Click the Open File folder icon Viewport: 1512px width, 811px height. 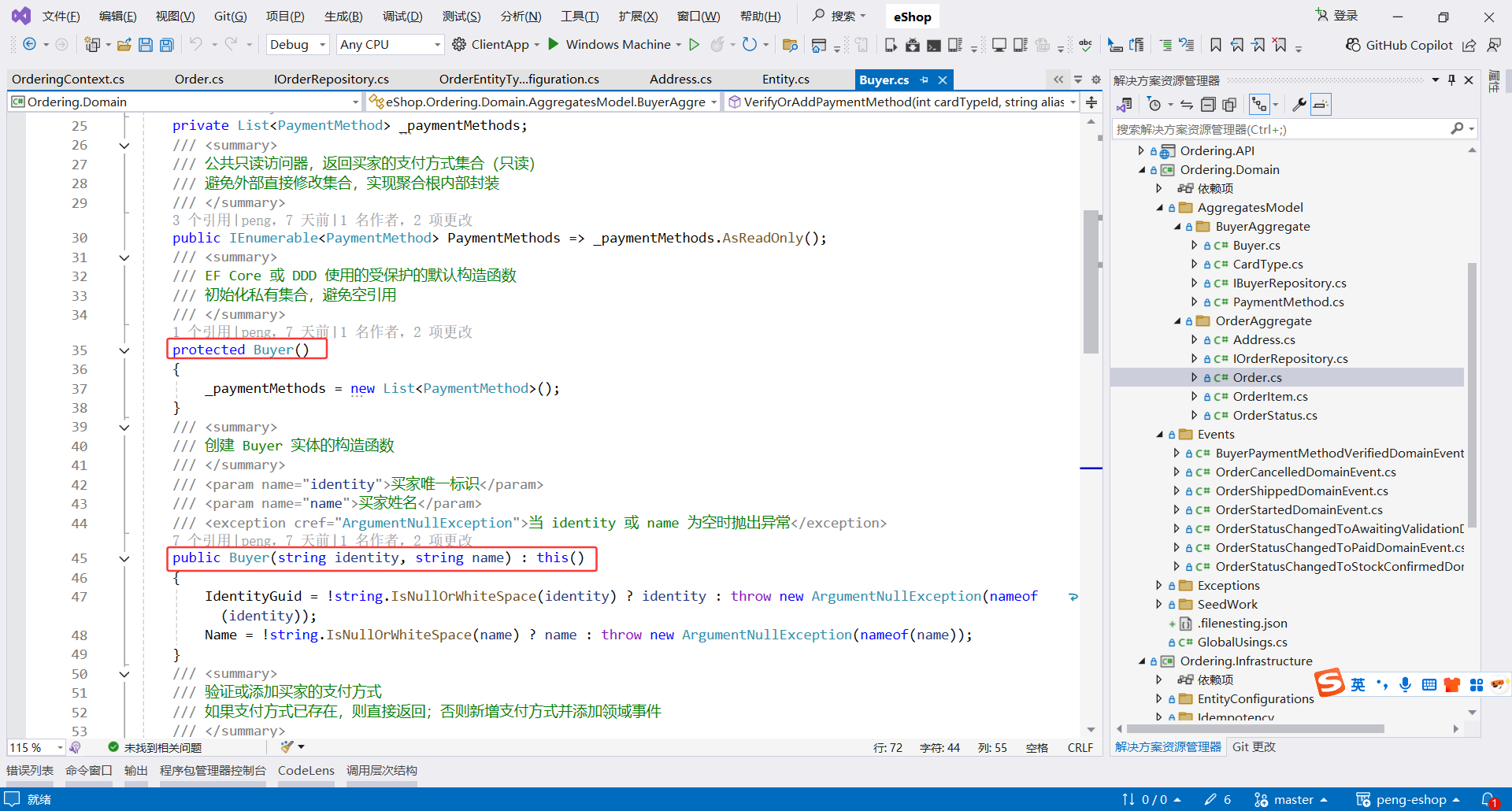124,45
